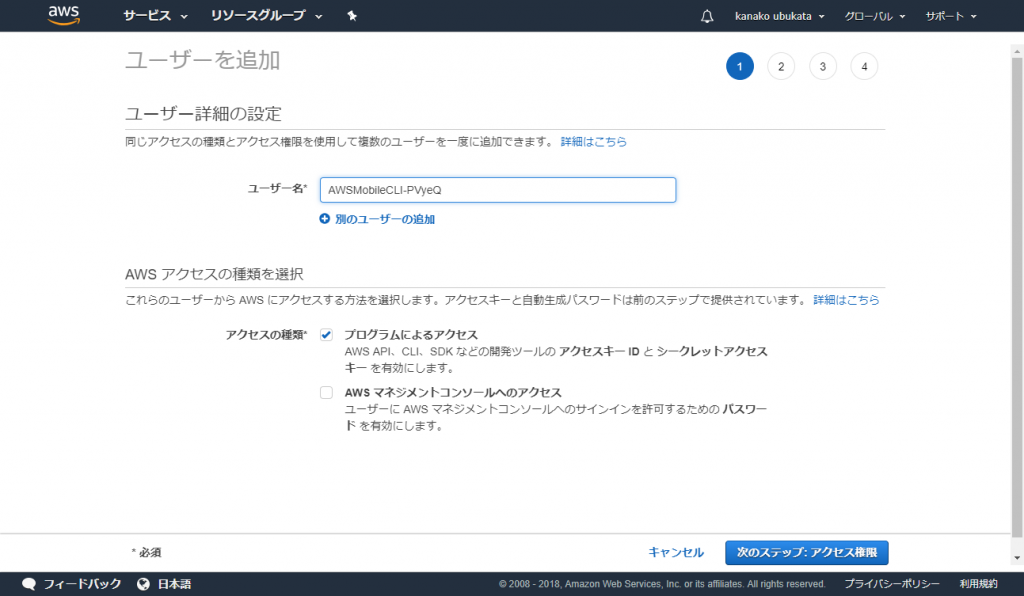1024x596 pixels.
Task: Go to step 2 indicator
Action: coord(781,66)
